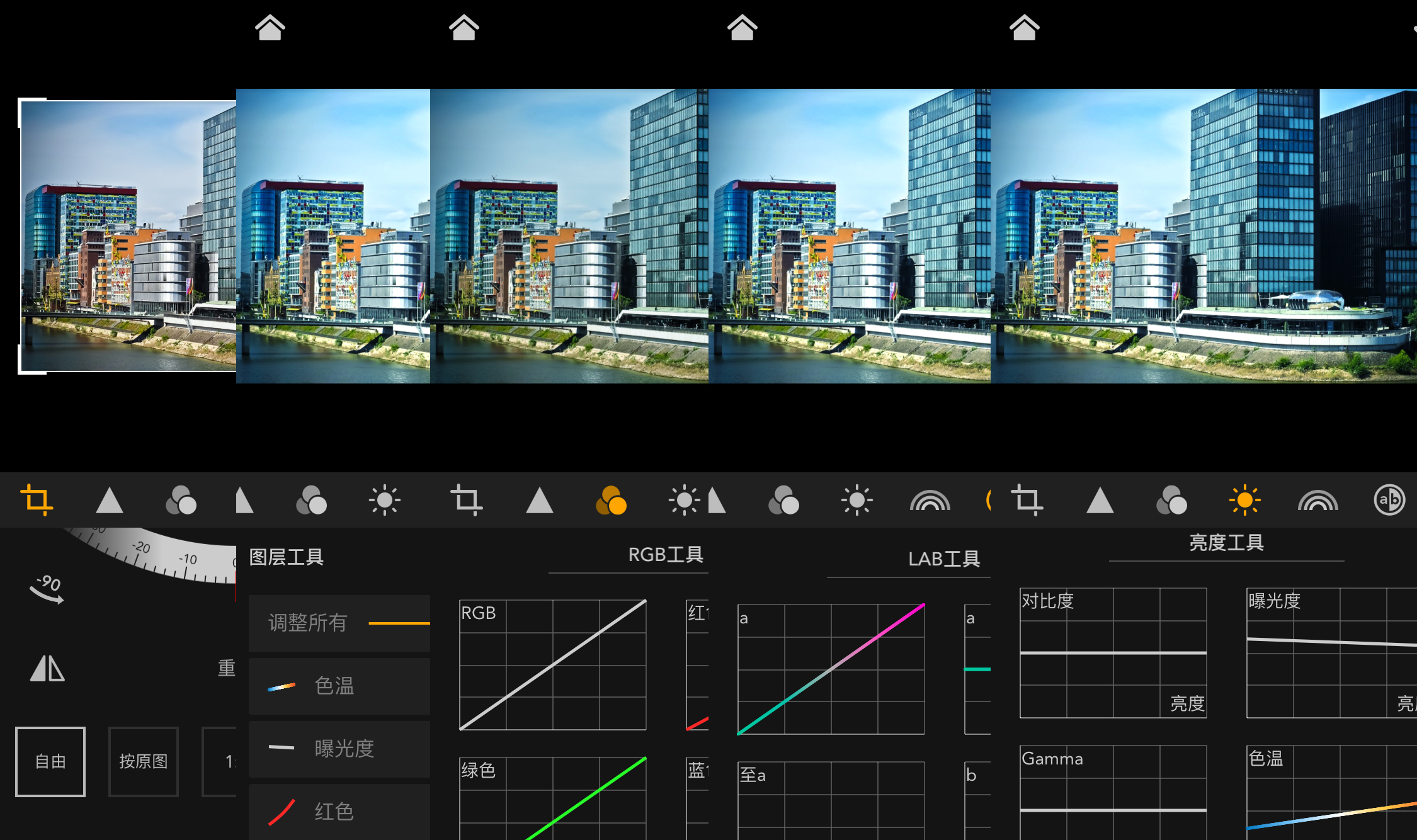The width and height of the screenshot is (1417, 840).
Task: Tap color circles icon in crop screen
Action: 181,501
